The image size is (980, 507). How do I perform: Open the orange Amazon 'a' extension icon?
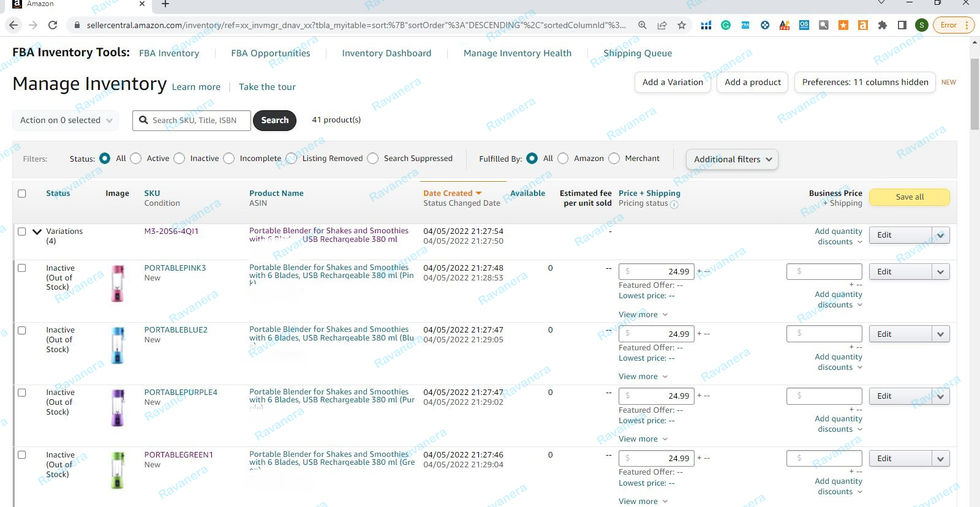pyautogui.click(x=862, y=26)
